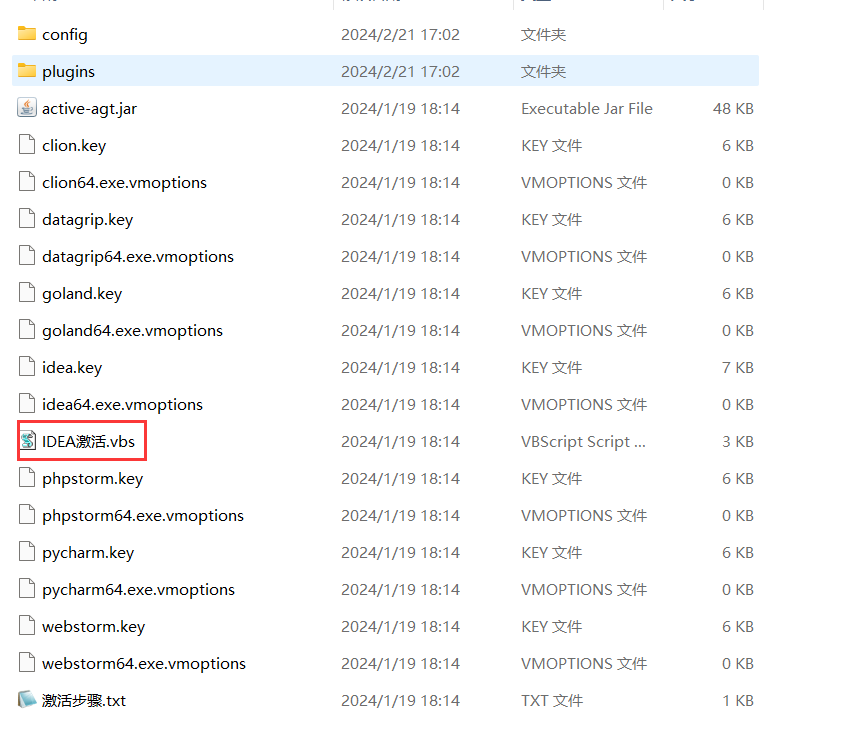Select the file name clion64.exe.vmoptions
The image size is (859, 730).
(x=124, y=183)
